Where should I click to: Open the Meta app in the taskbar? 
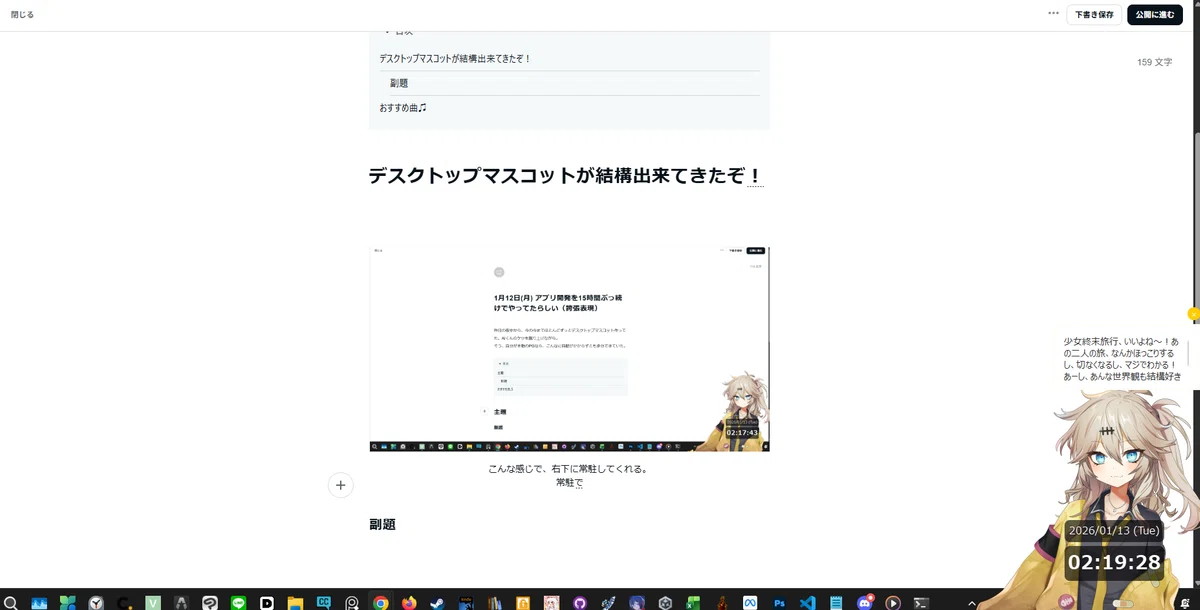point(750,603)
